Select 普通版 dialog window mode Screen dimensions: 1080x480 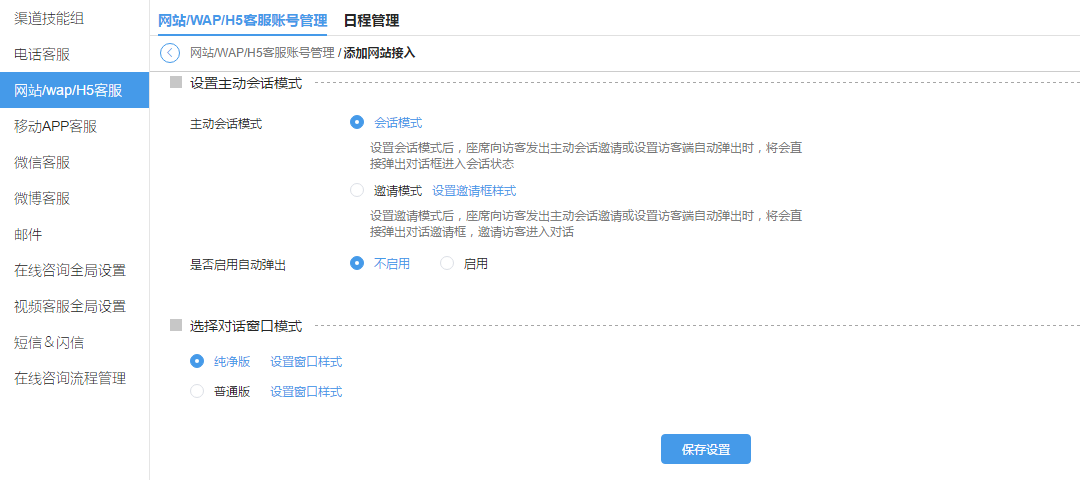(x=197, y=391)
